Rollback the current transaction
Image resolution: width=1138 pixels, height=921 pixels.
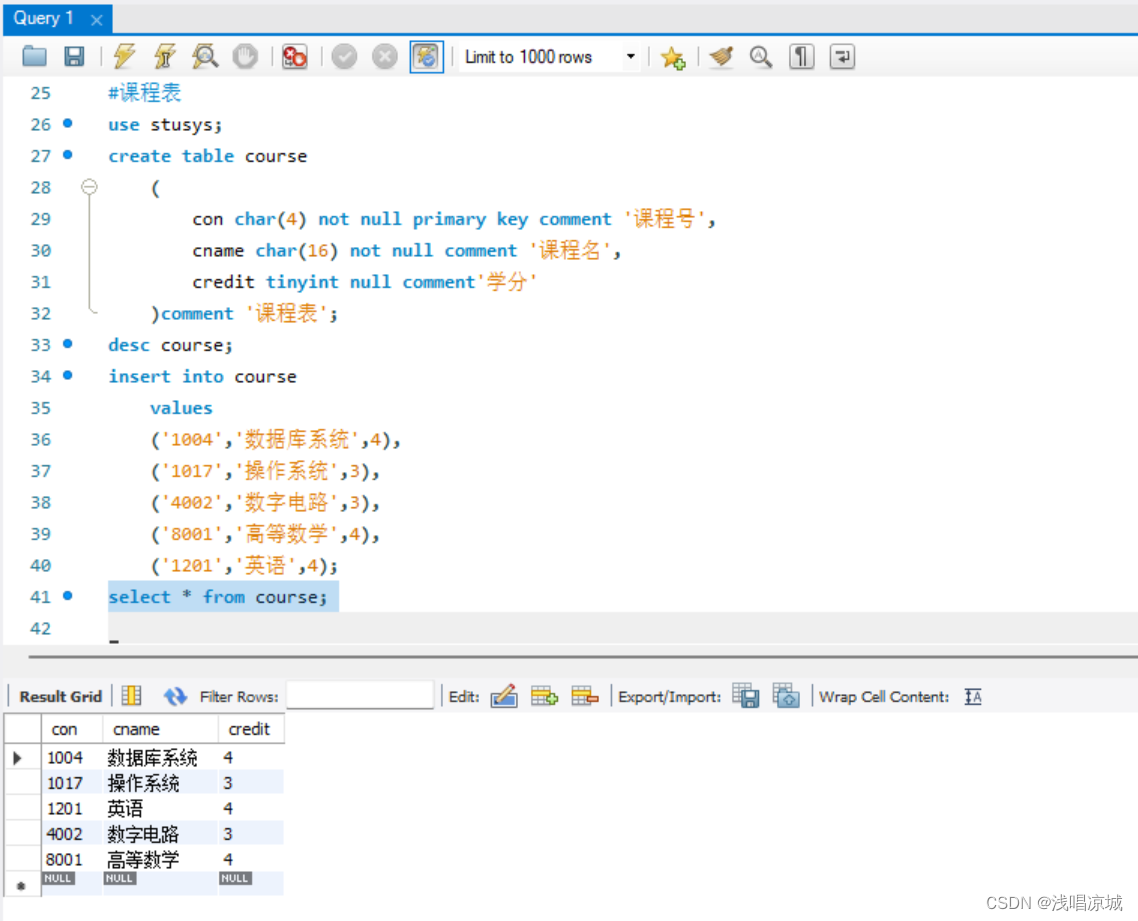[385, 56]
